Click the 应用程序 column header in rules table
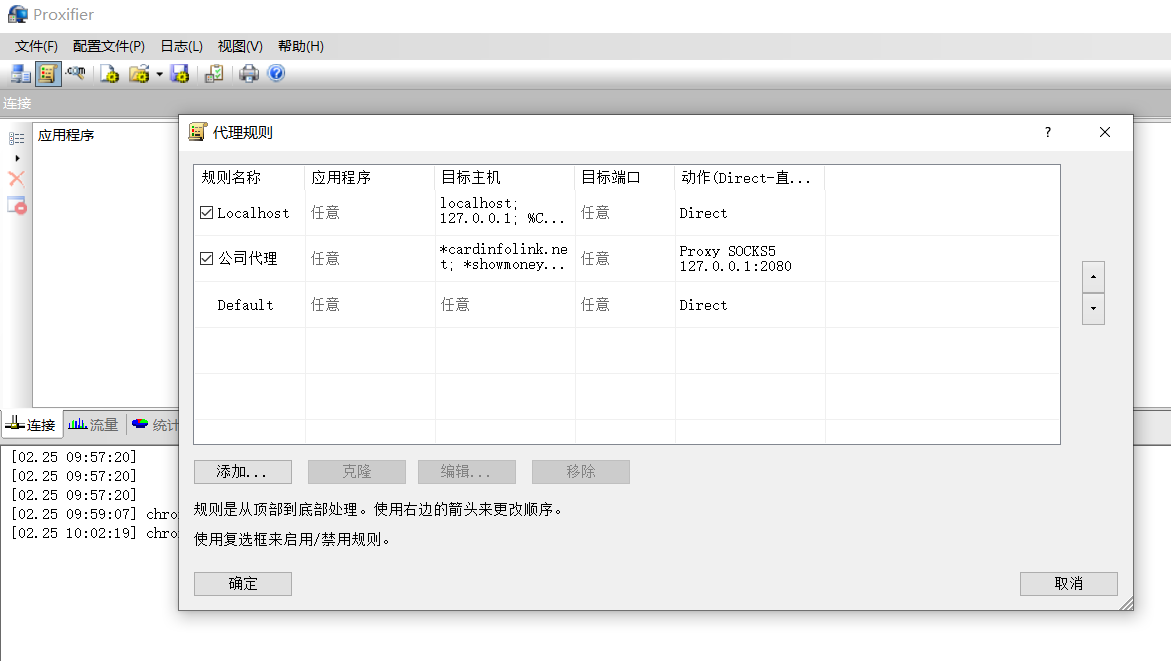 [370, 178]
